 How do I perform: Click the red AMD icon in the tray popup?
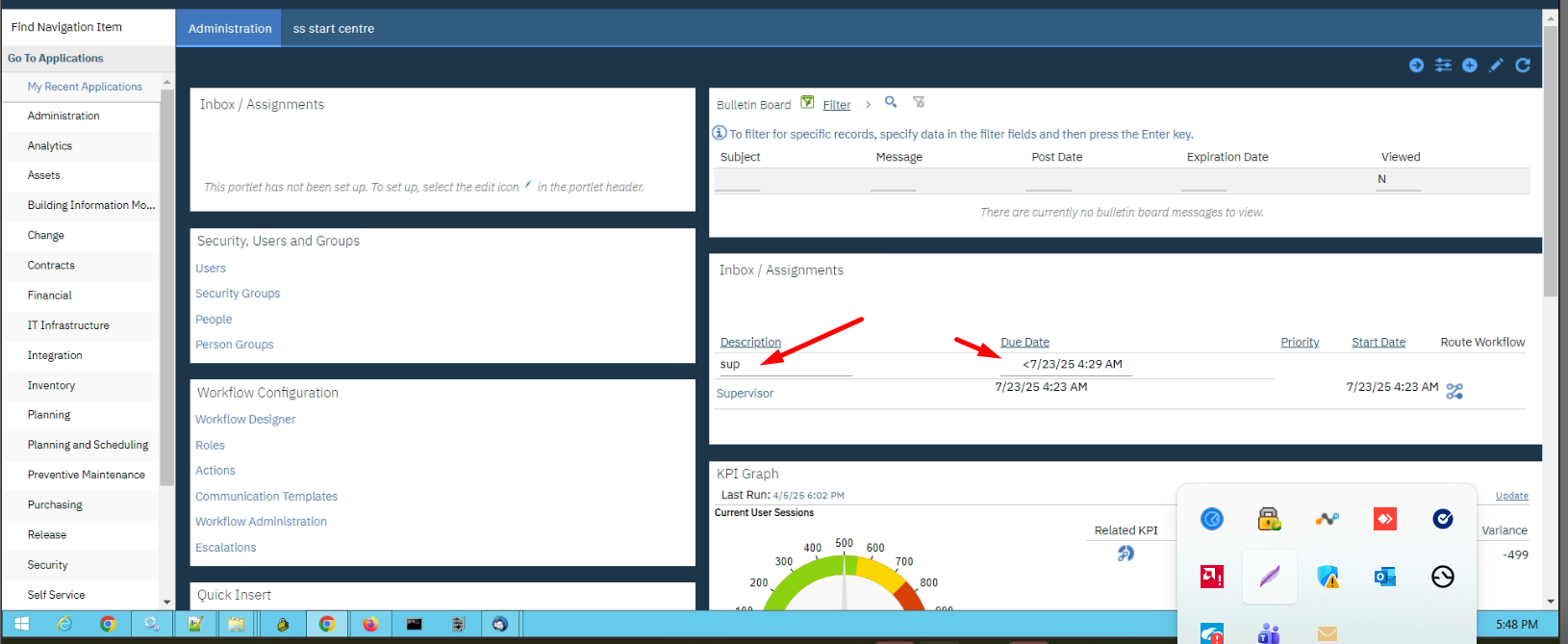pyautogui.click(x=1212, y=577)
